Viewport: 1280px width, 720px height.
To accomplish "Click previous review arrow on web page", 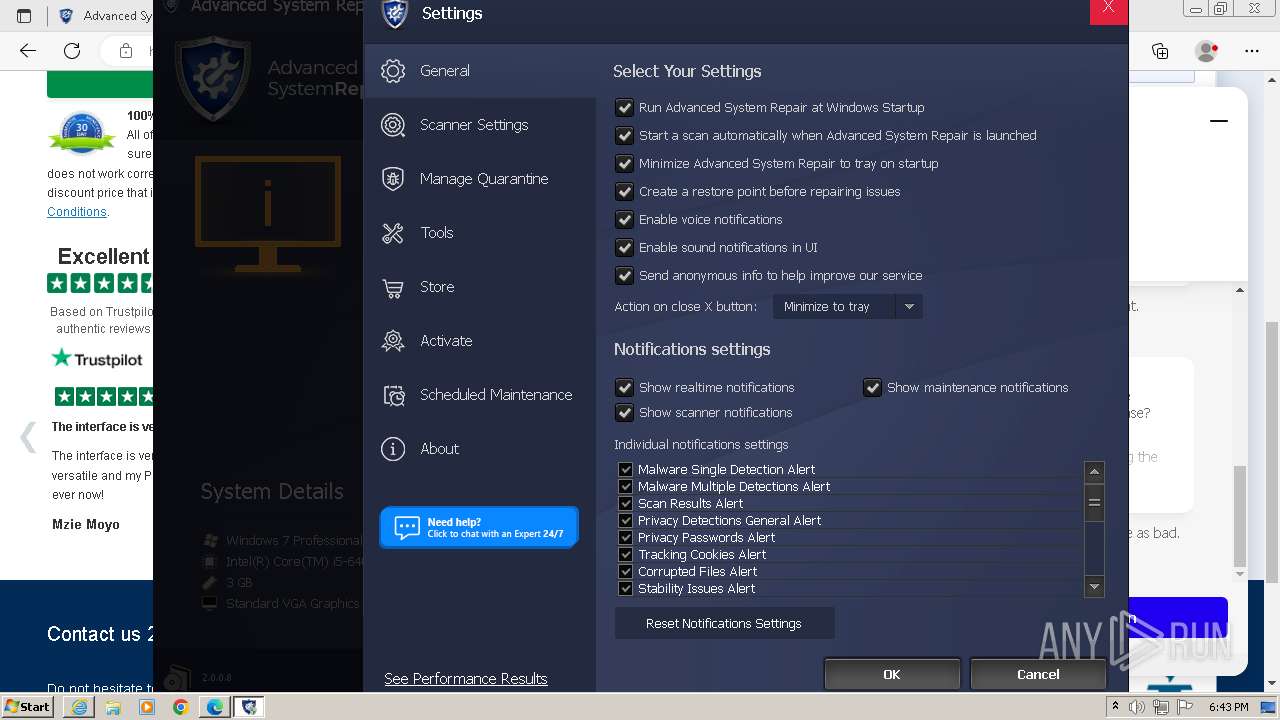I will tap(28, 437).
